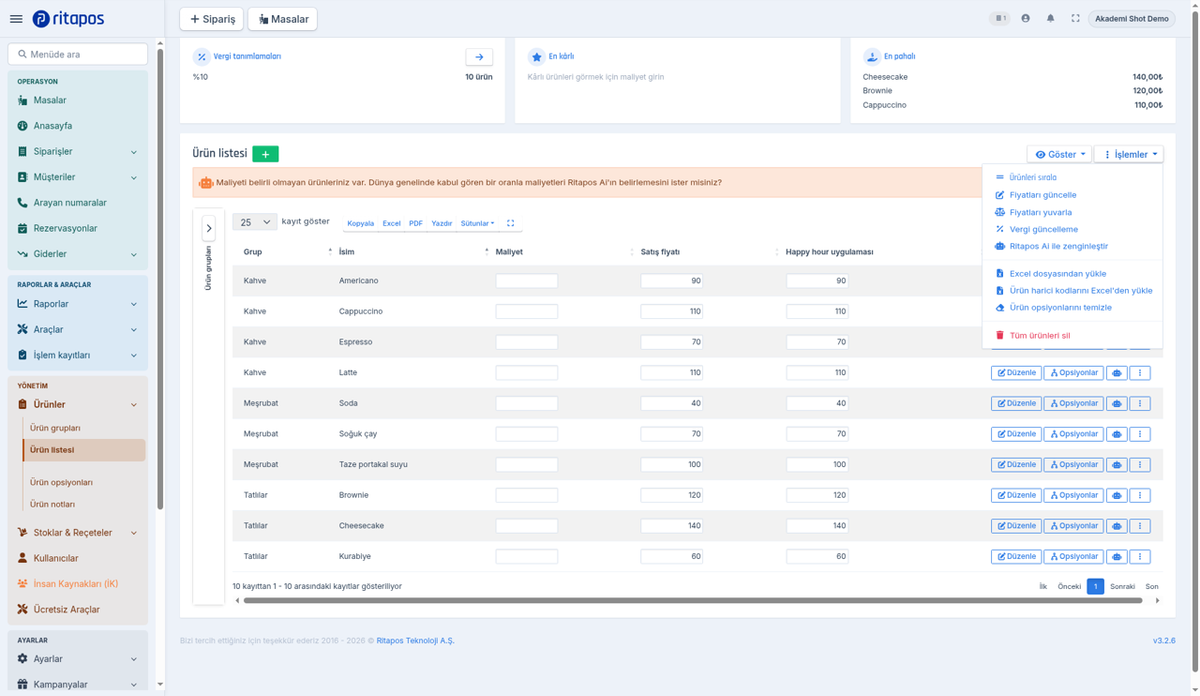The height and width of the screenshot is (696, 1200).
Task: Select Ürünleri sırala from İşlemler menu
Action: point(1033,177)
